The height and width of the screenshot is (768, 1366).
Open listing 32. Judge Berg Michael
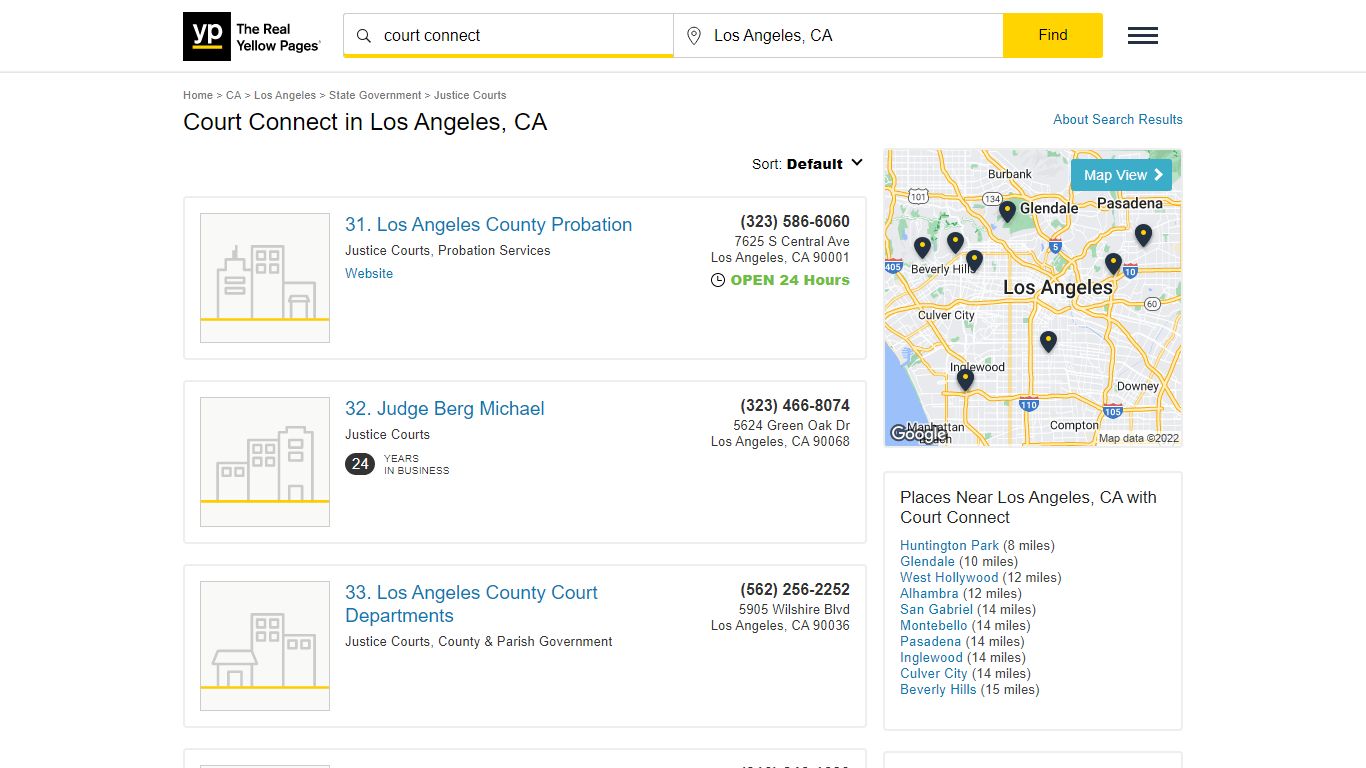(445, 409)
